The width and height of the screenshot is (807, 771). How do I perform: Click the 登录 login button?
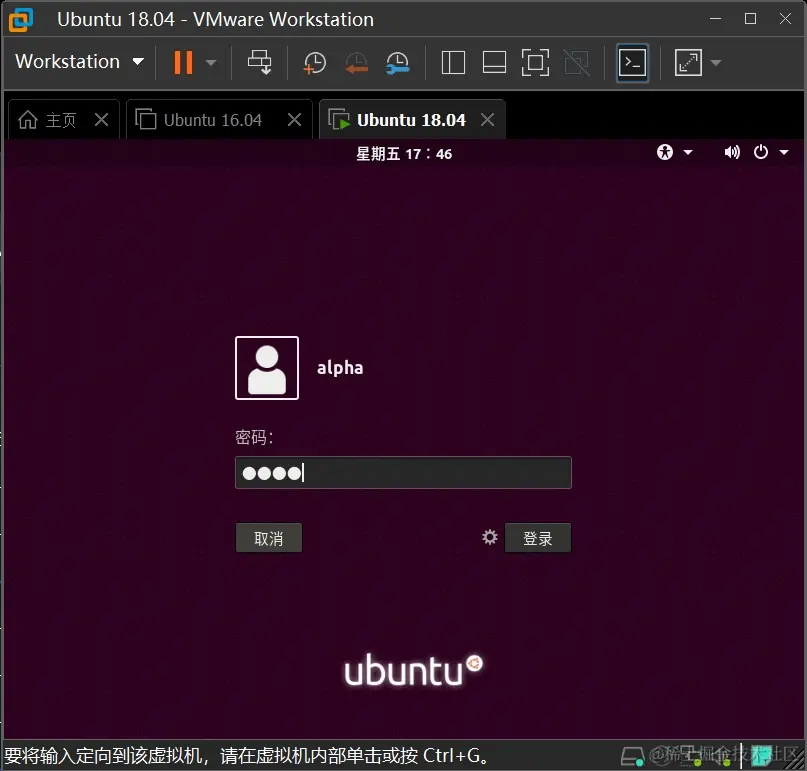(538, 538)
